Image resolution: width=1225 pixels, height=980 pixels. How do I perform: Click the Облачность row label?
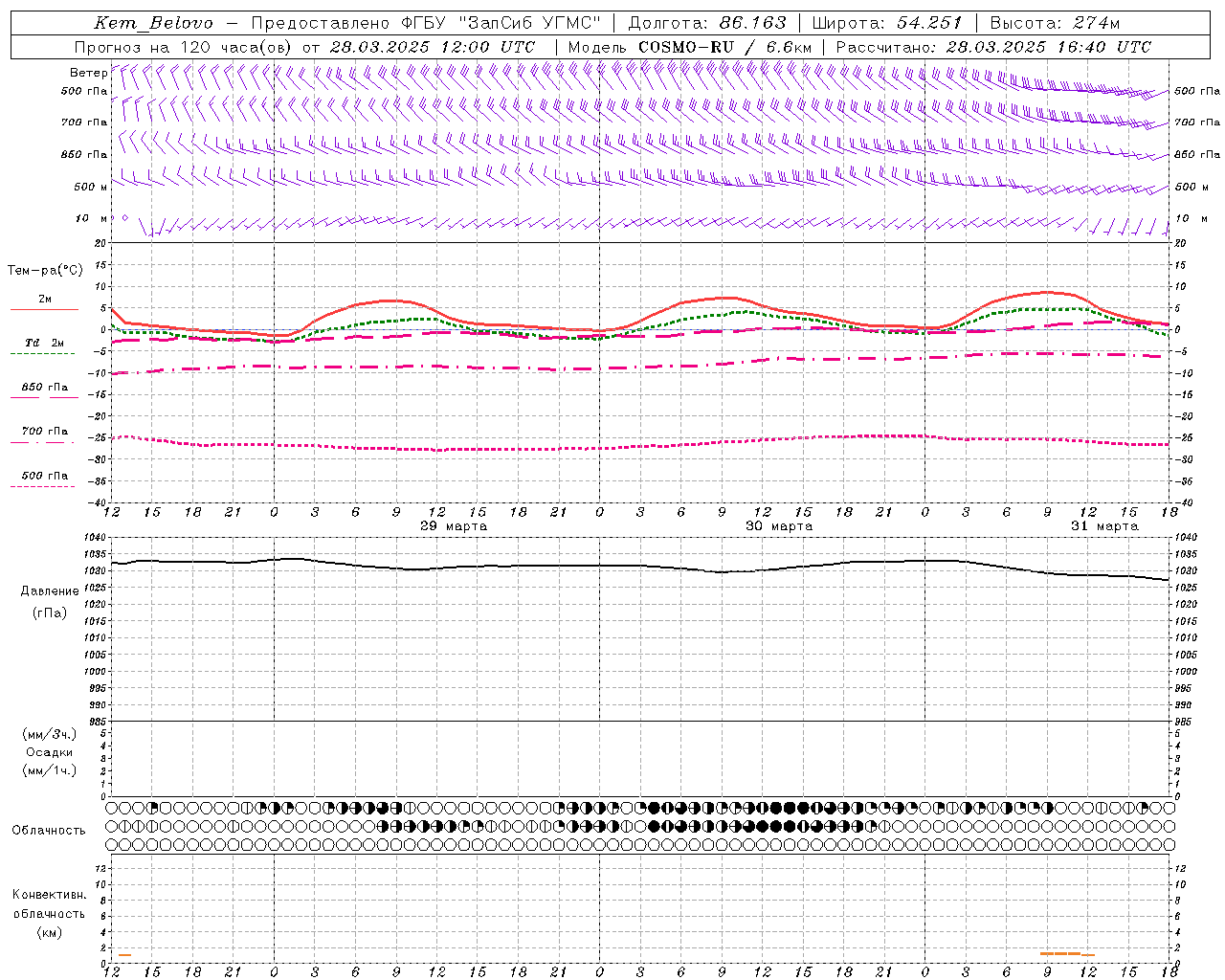49,831
